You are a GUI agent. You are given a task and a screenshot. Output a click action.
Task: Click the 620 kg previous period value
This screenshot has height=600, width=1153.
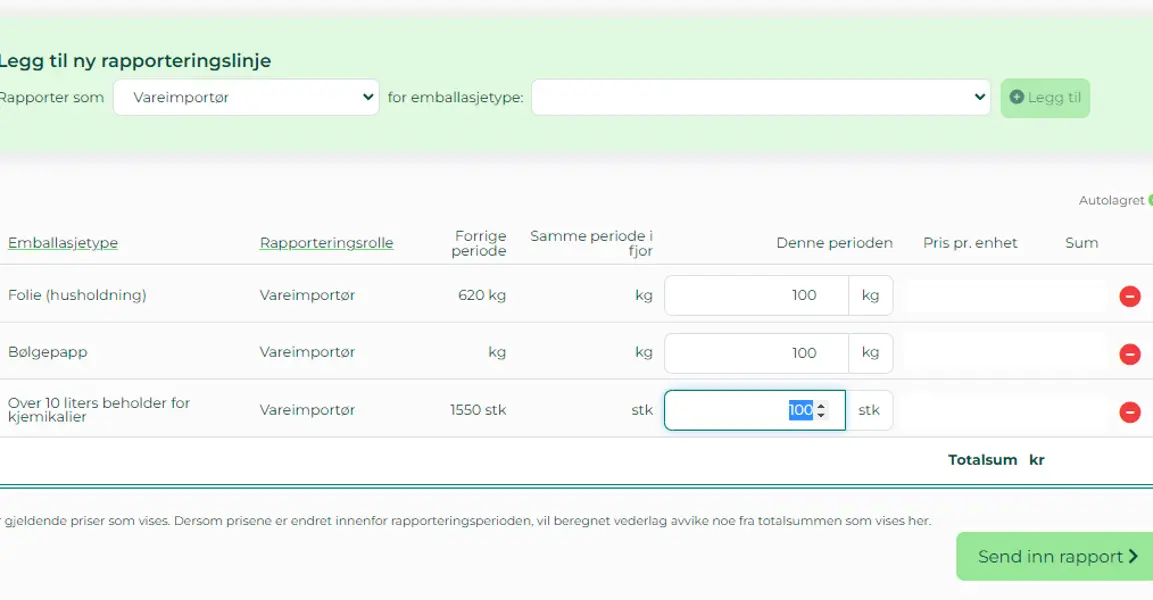[x=482, y=295]
